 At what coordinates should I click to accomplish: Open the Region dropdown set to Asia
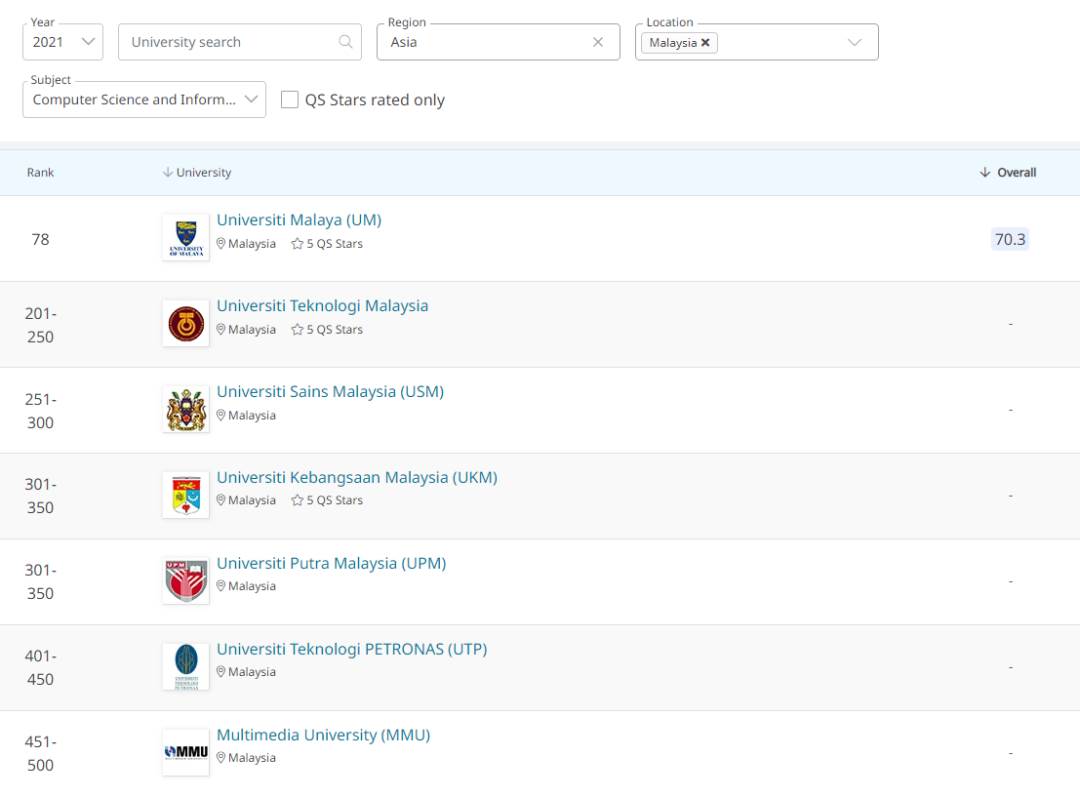(x=498, y=42)
